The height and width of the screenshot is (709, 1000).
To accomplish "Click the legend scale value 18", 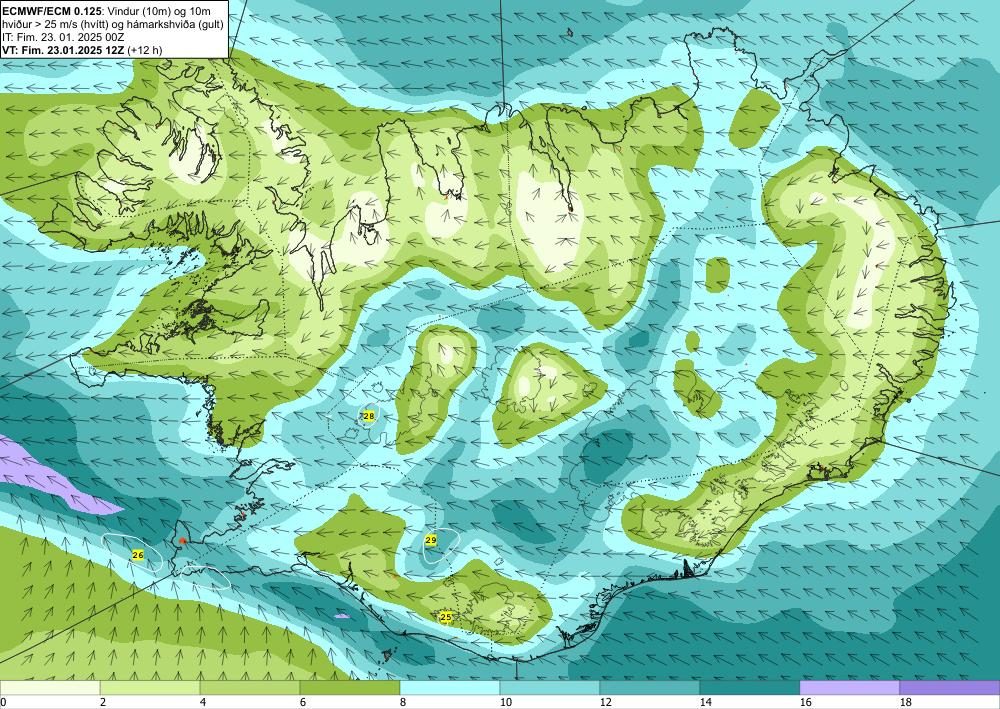I will pyautogui.click(x=906, y=703).
